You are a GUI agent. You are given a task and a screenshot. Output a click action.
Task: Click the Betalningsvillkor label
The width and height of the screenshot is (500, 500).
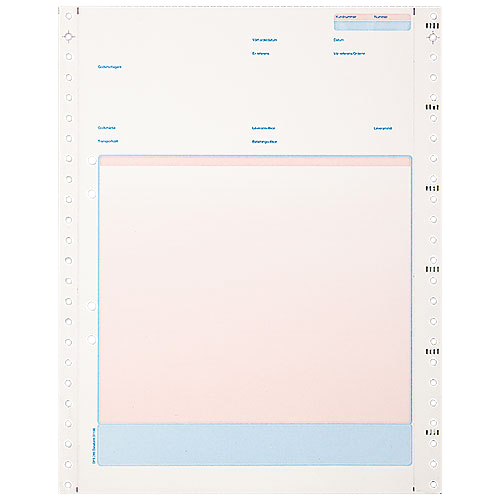click(264, 142)
